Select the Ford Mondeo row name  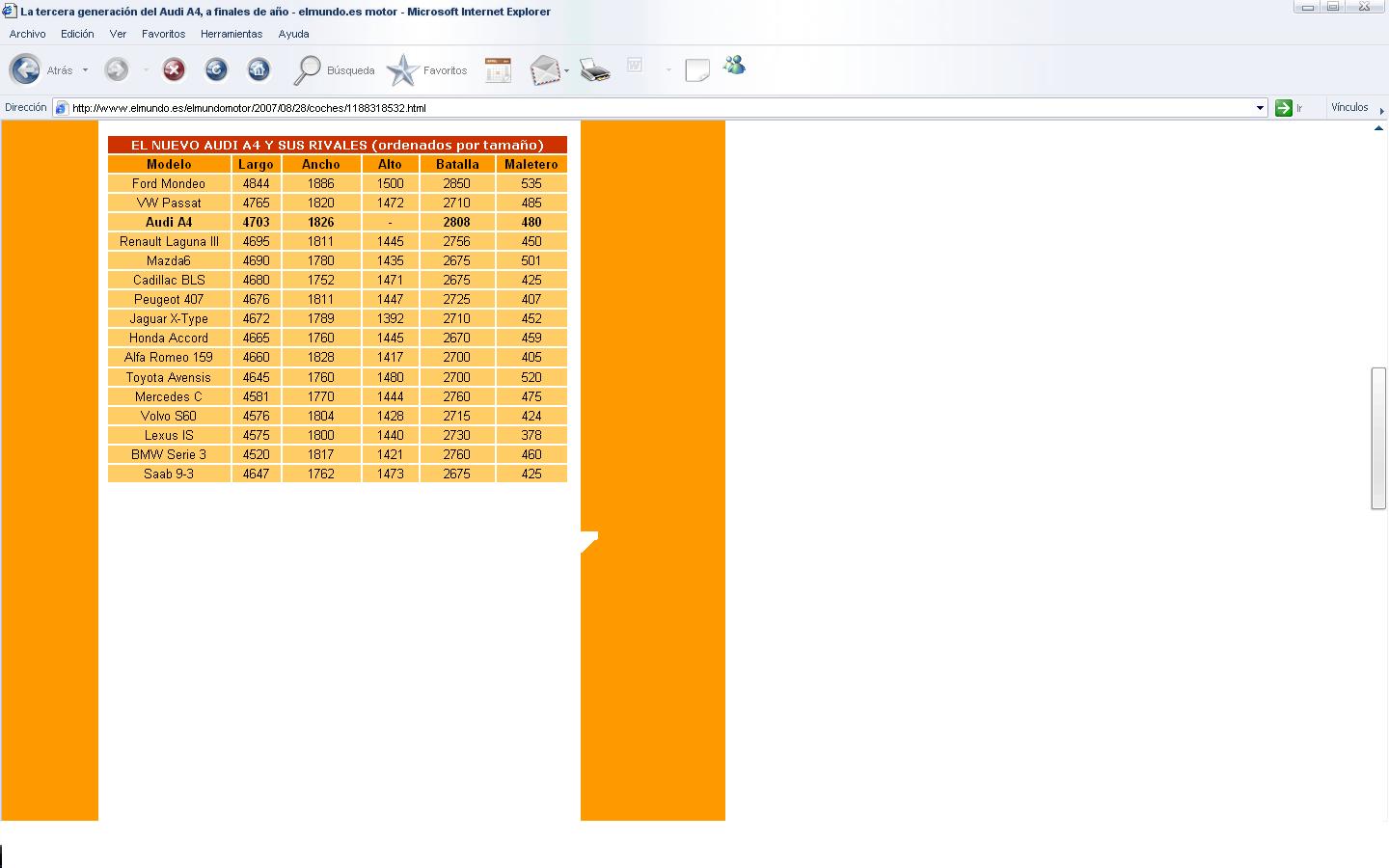click(169, 183)
